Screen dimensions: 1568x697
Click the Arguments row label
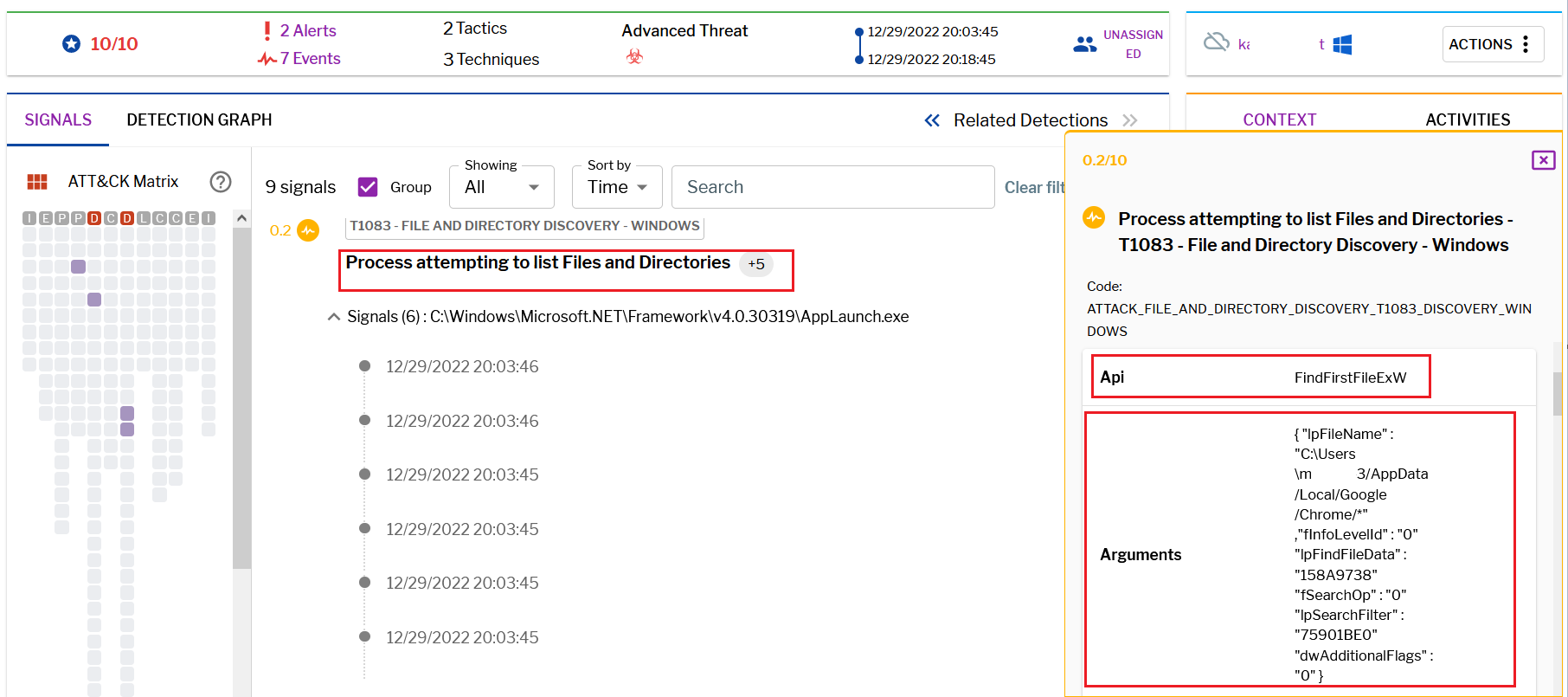click(x=1141, y=555)
